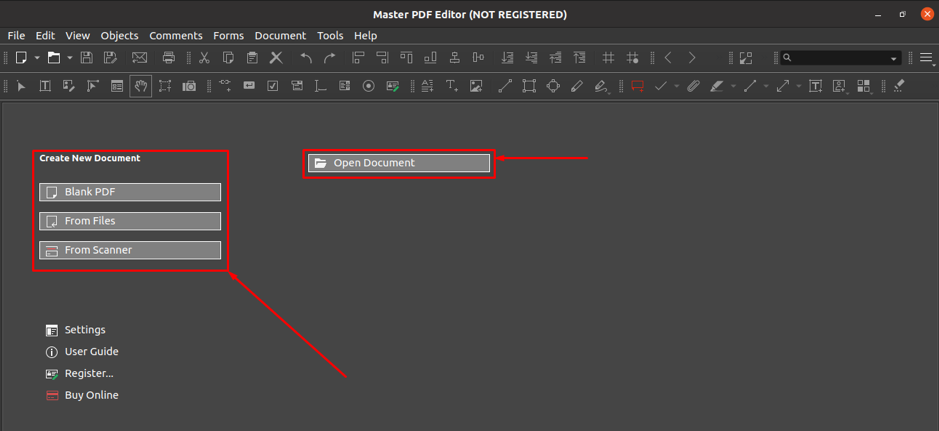Viewport: 939px width, 431px height.
Task: Select the Link tool icon
Action: tap(225, 86)
